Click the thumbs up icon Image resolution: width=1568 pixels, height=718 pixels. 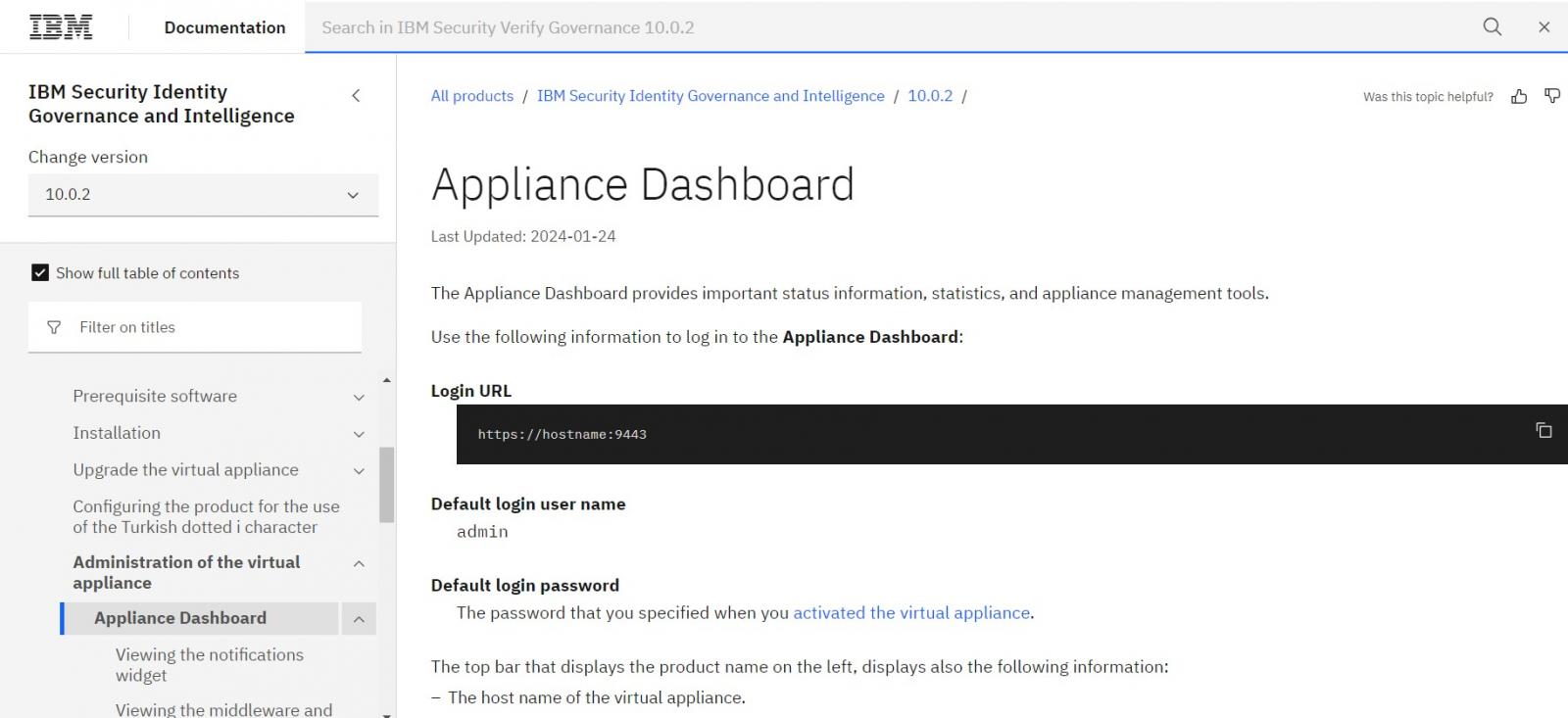coord(1519,96)
